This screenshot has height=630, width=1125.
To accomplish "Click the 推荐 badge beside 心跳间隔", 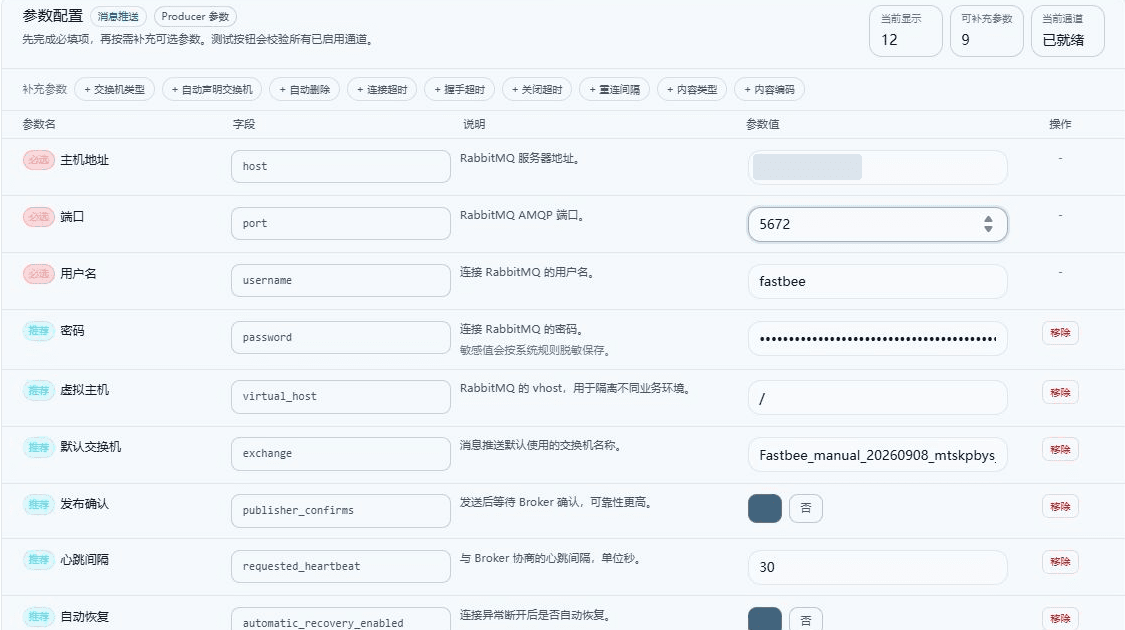I will (39, 560).
